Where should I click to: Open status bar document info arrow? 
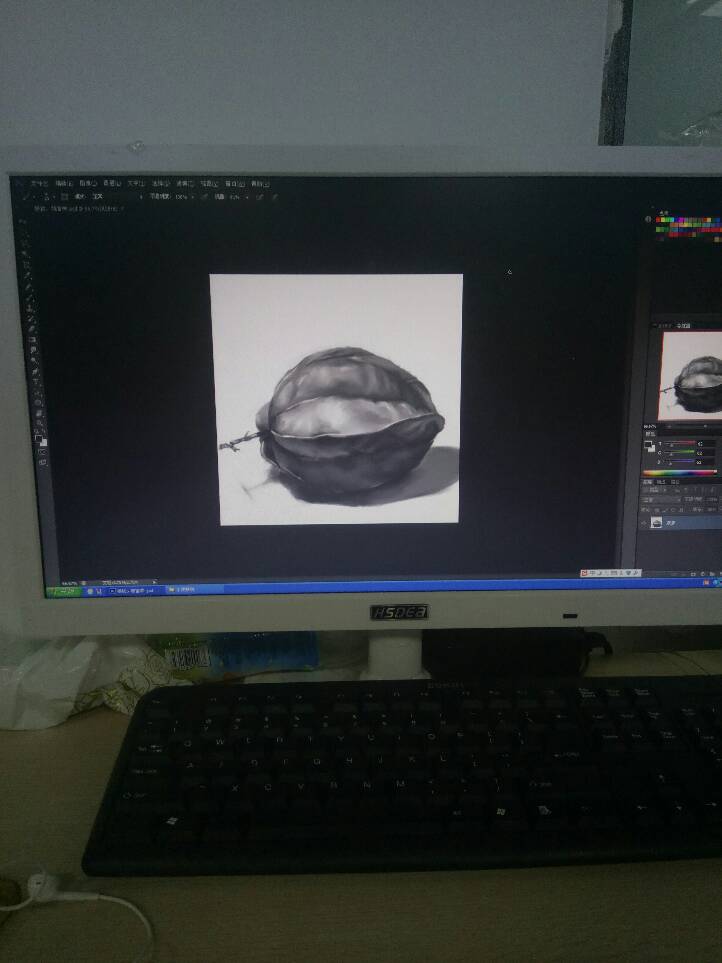(154, 582)
